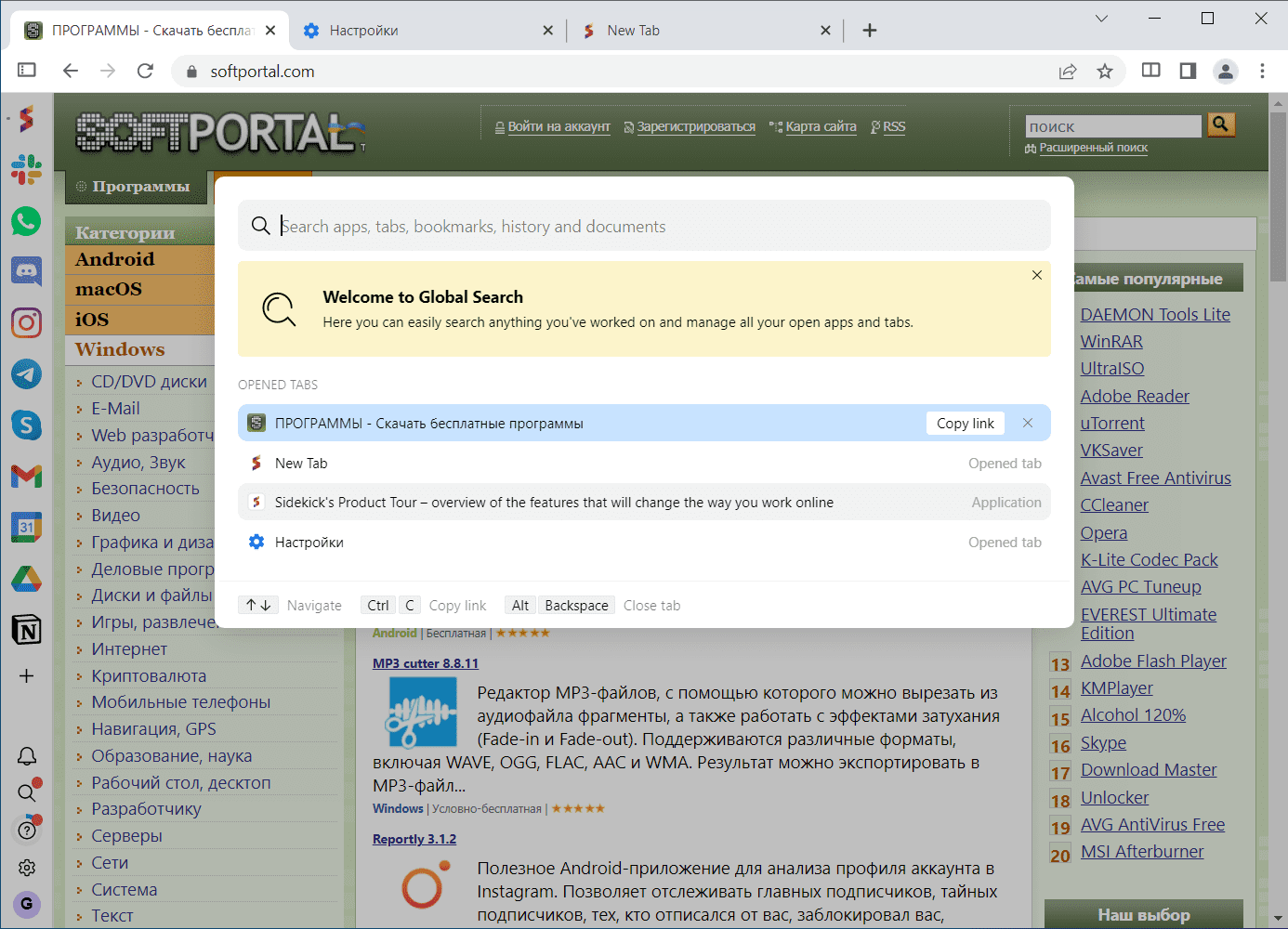
Task: Open Навигация, GPS subcategory
Action: 153,729
